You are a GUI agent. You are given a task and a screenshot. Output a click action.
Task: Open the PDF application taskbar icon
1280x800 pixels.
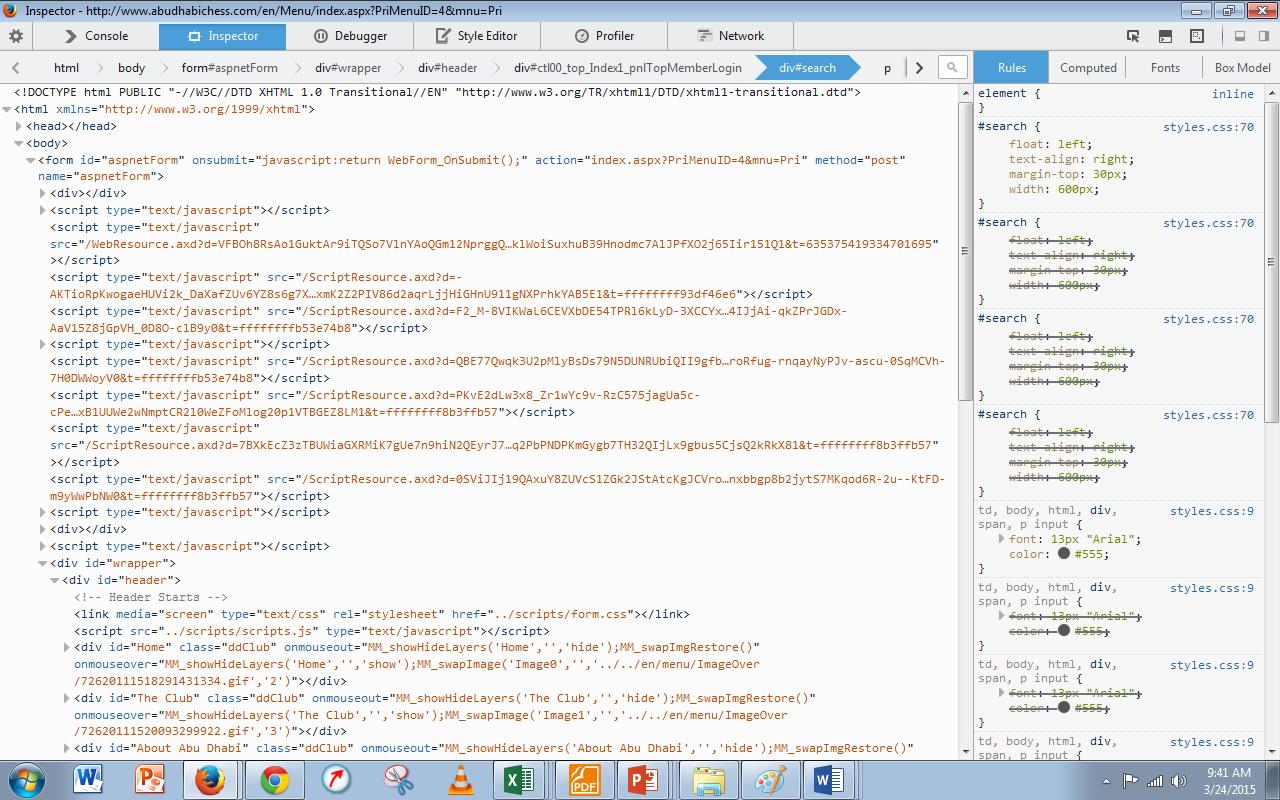pos(583,780)
